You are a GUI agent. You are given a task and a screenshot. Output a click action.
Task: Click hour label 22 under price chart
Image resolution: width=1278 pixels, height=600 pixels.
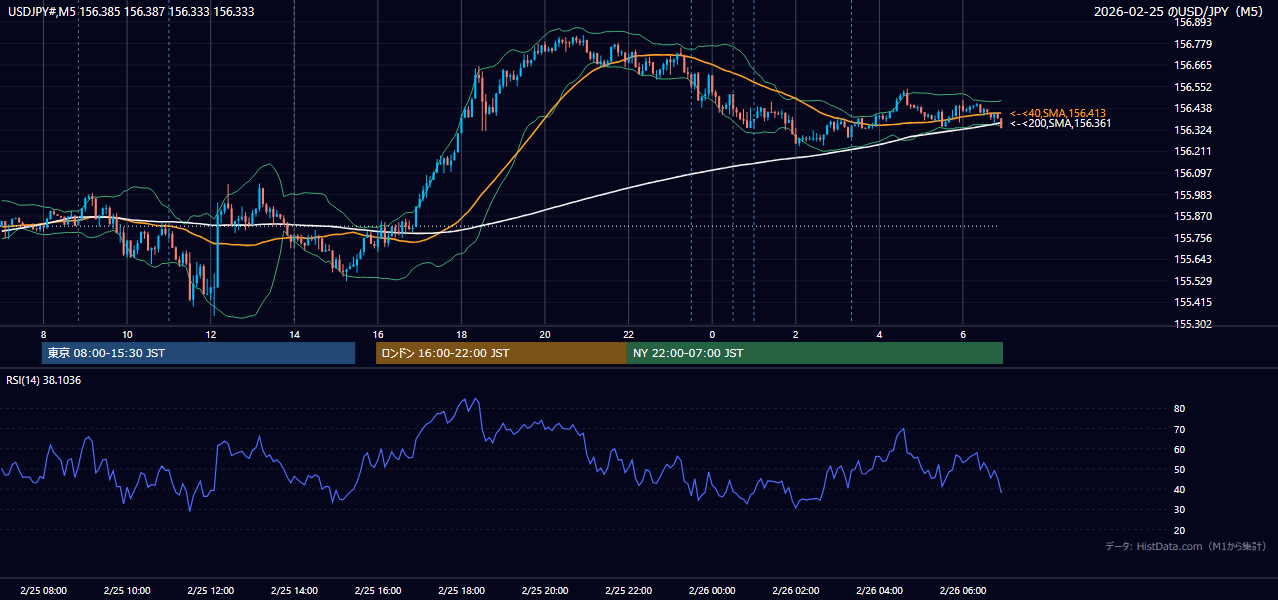629,334
